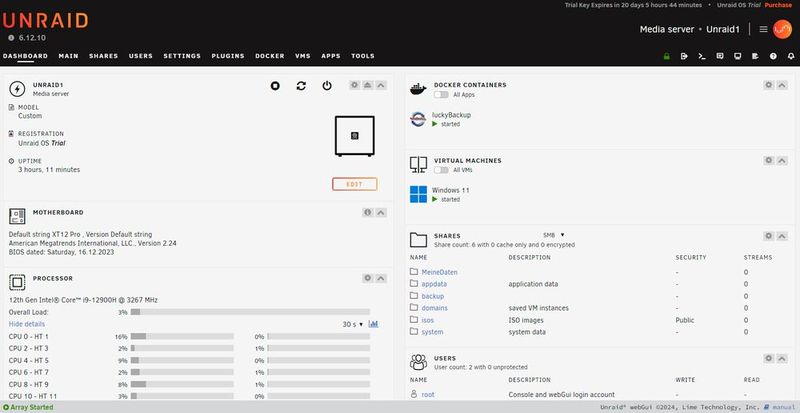Click the Reboot icon in UNRAID1 panel
The width and height of the screenshot is (800, 413).
point(301,86)
